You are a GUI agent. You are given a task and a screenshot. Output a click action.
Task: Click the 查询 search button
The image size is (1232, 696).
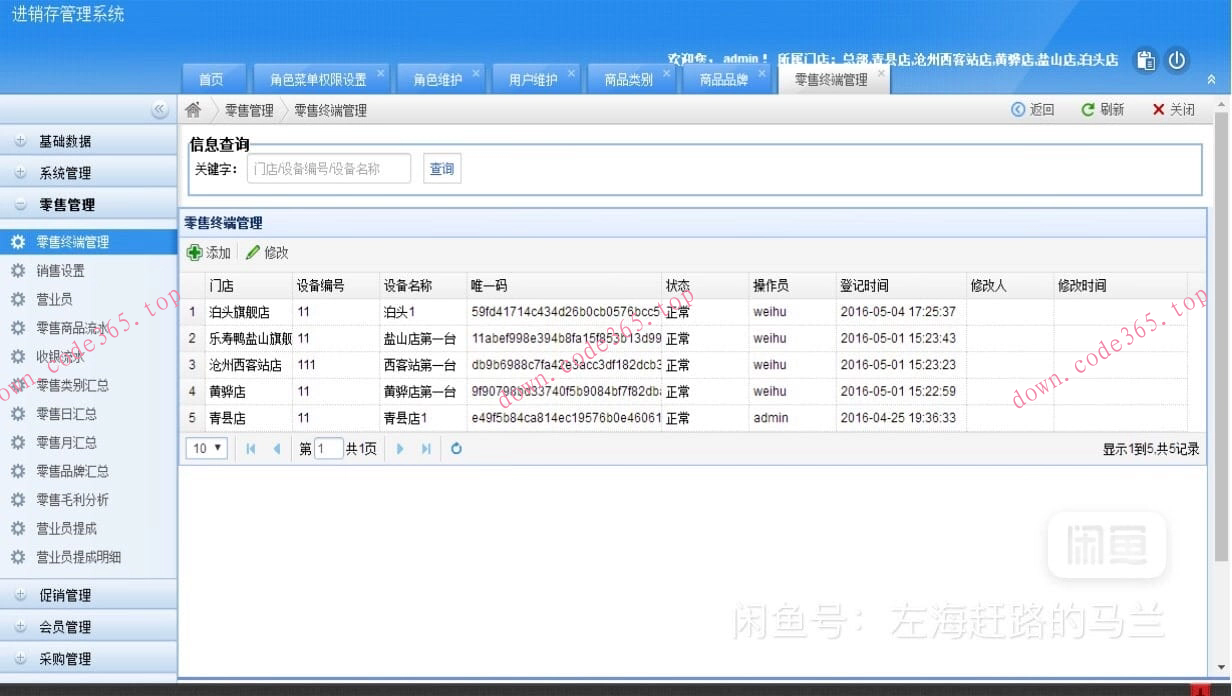[441, 168]
